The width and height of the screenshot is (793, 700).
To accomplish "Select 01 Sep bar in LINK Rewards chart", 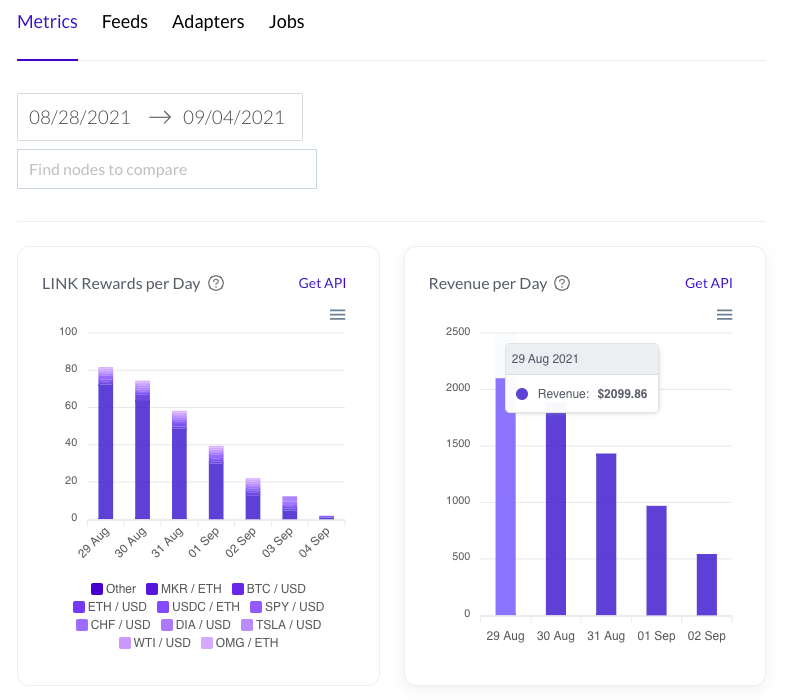I will pos(216,483).
